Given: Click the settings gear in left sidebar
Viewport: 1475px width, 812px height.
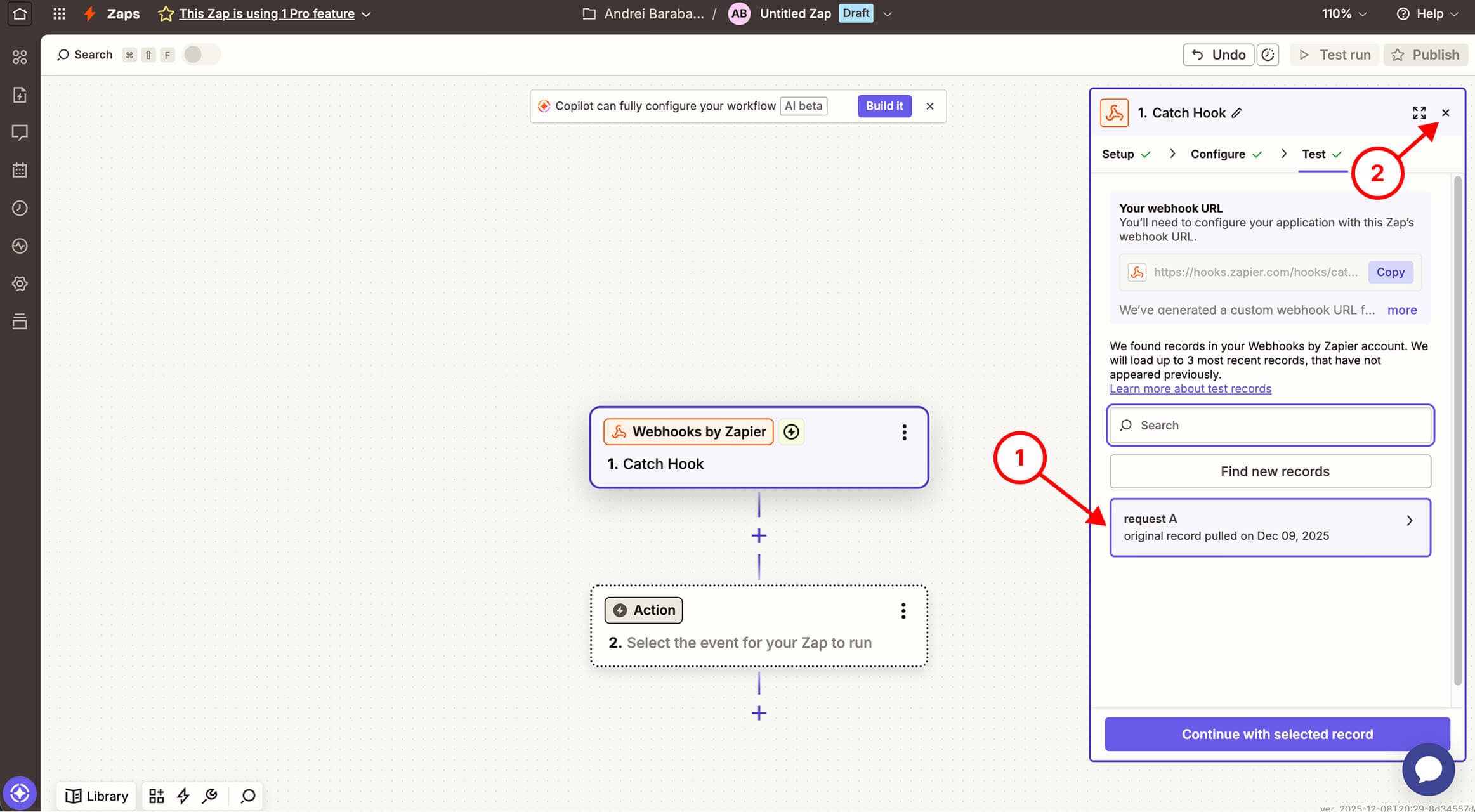Looking at the screenshot, I should (x=20, y=284).
